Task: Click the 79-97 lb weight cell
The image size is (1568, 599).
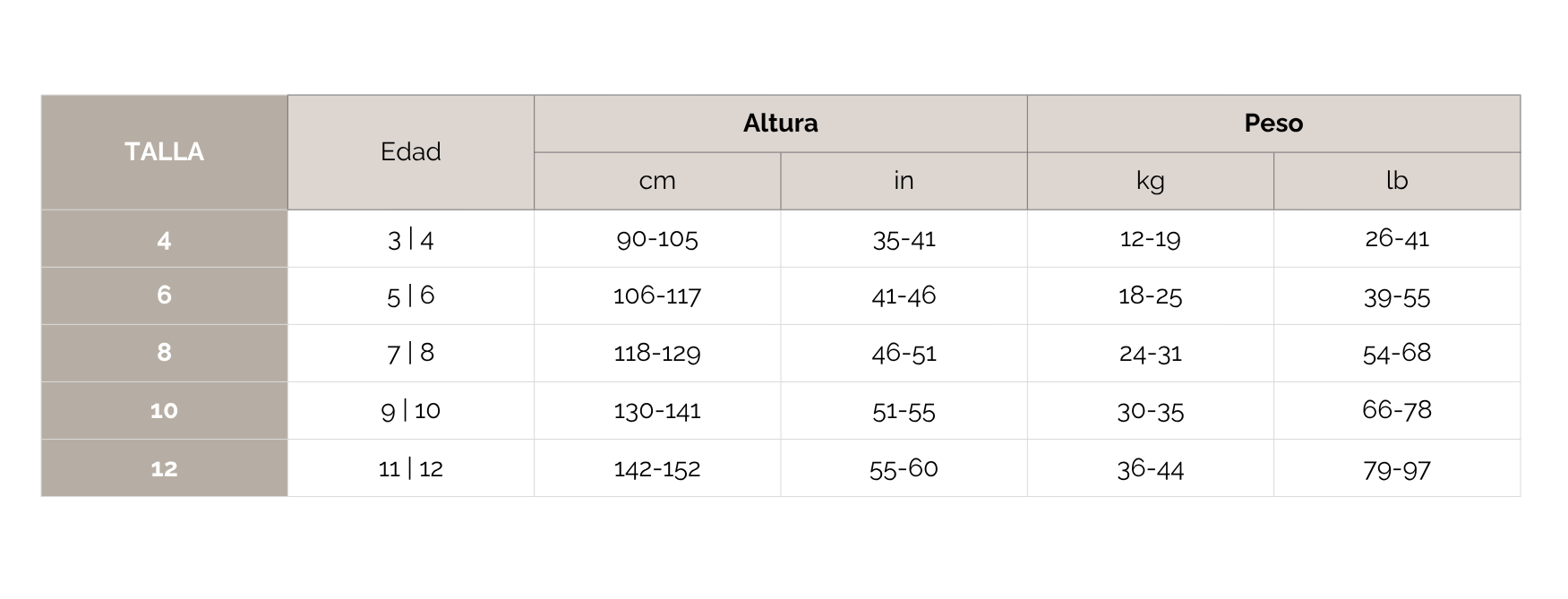Action: 1396,468
